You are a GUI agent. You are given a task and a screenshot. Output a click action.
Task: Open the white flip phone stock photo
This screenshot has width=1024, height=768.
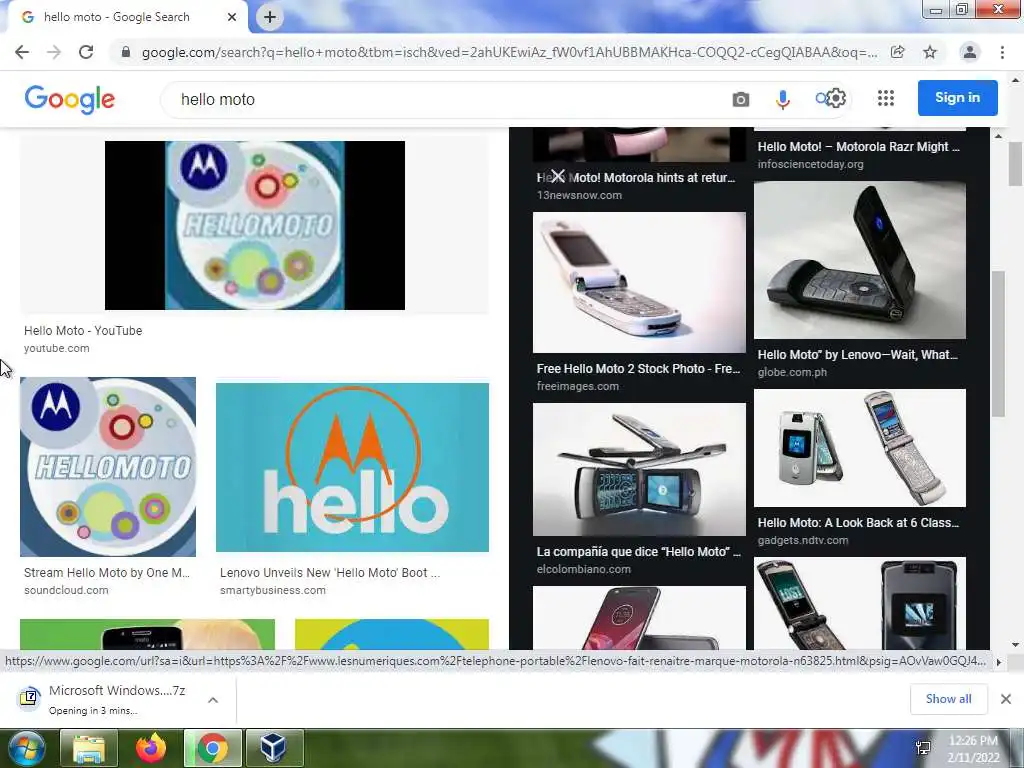point(639,282)
